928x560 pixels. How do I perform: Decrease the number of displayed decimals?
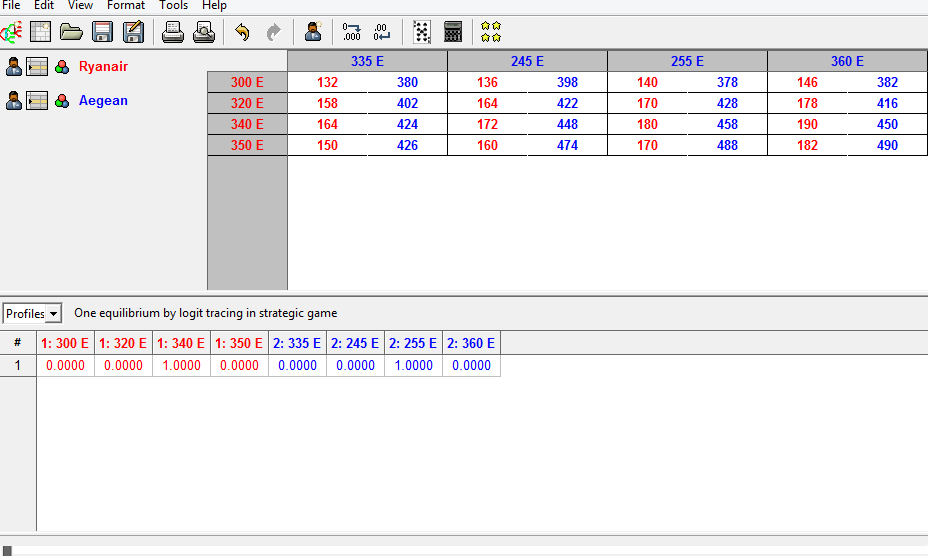point(382,32)
